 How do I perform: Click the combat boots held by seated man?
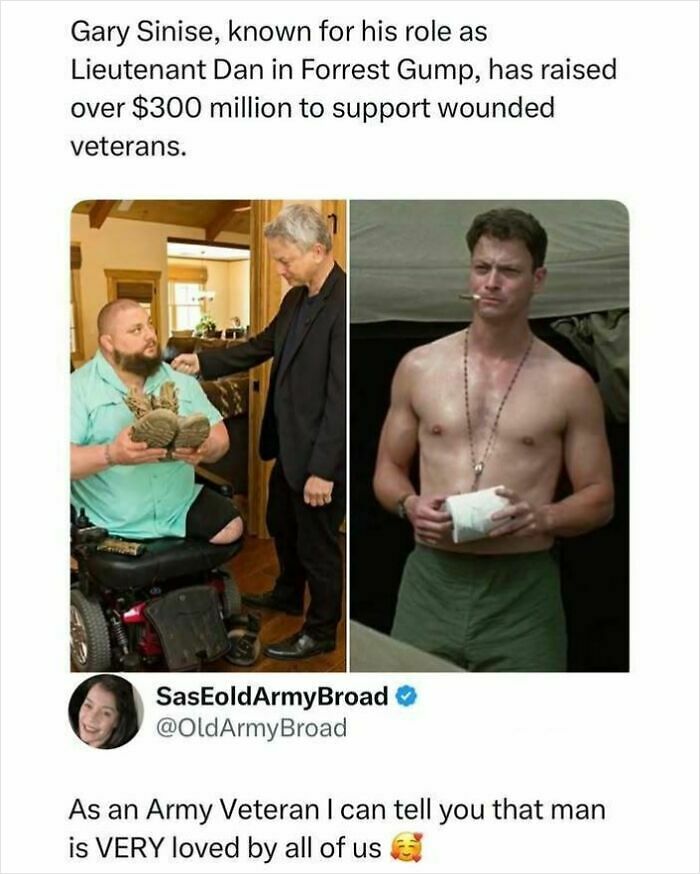[x=167, y=422]
